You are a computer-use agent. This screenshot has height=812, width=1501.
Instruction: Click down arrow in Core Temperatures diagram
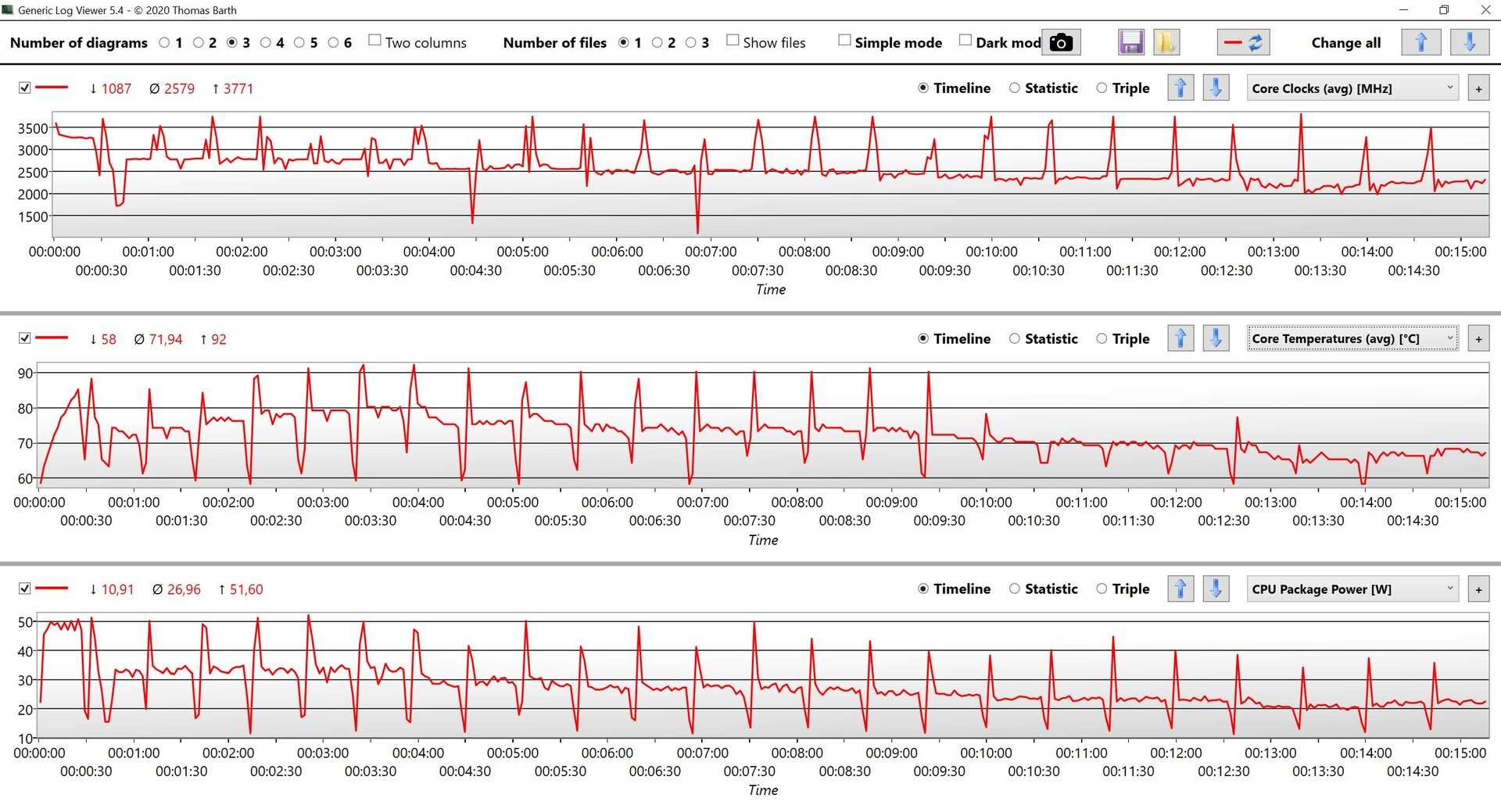[1216, 338]
